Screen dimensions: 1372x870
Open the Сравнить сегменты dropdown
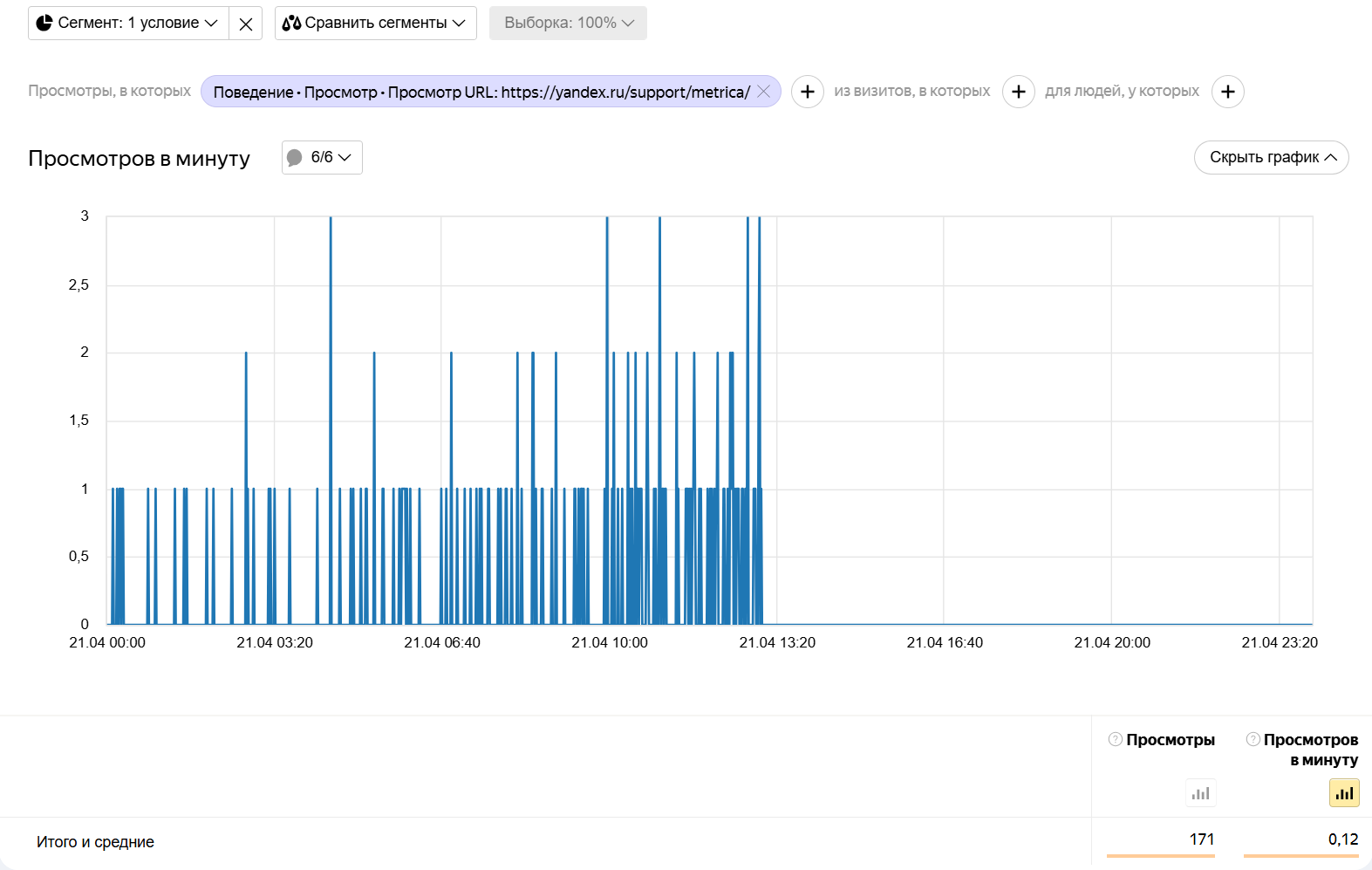[x=375, y=24]
